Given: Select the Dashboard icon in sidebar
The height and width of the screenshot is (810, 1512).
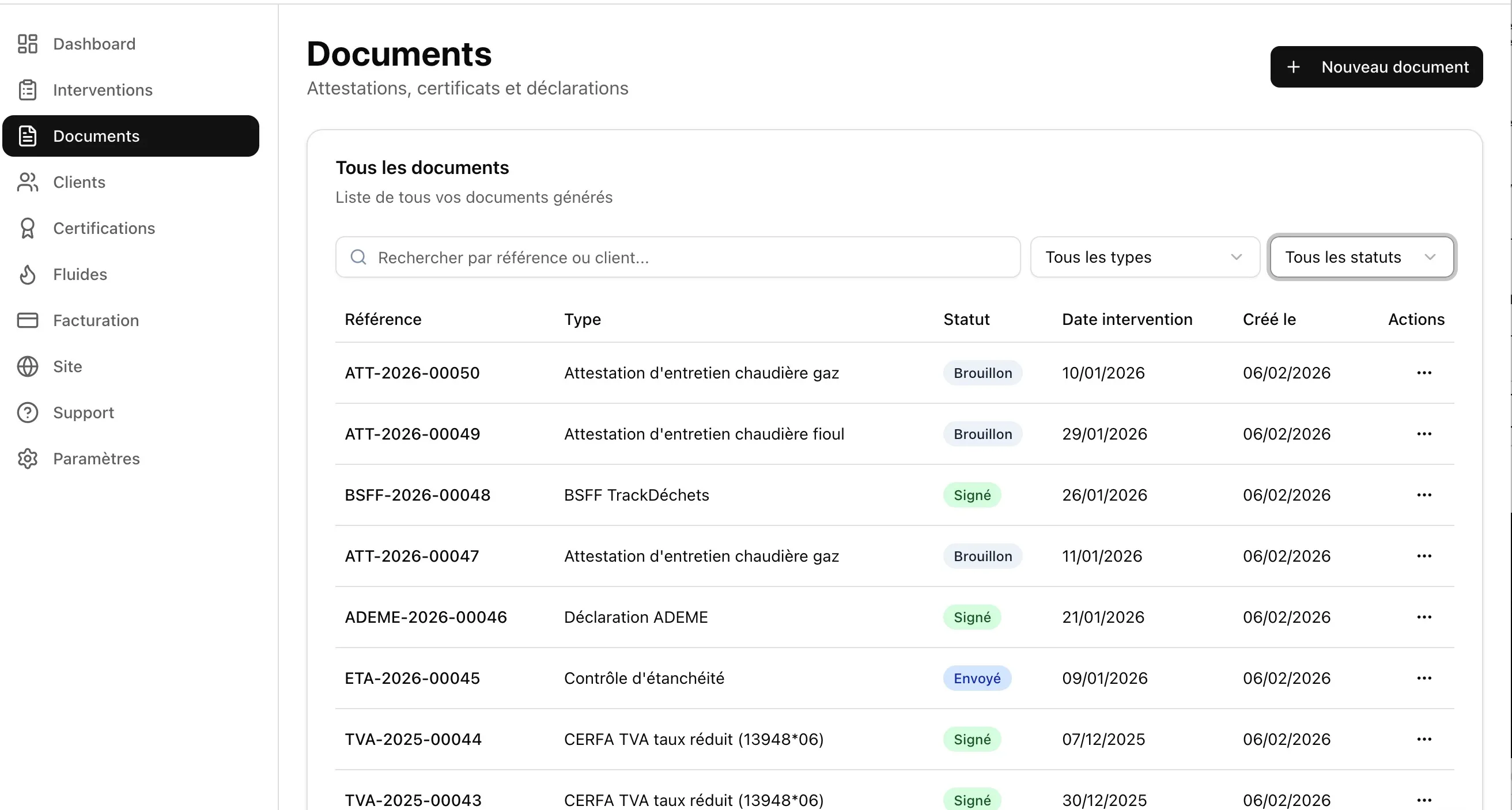Looking at the screenshot, I should pyautogui.click(x=27, y=43).
